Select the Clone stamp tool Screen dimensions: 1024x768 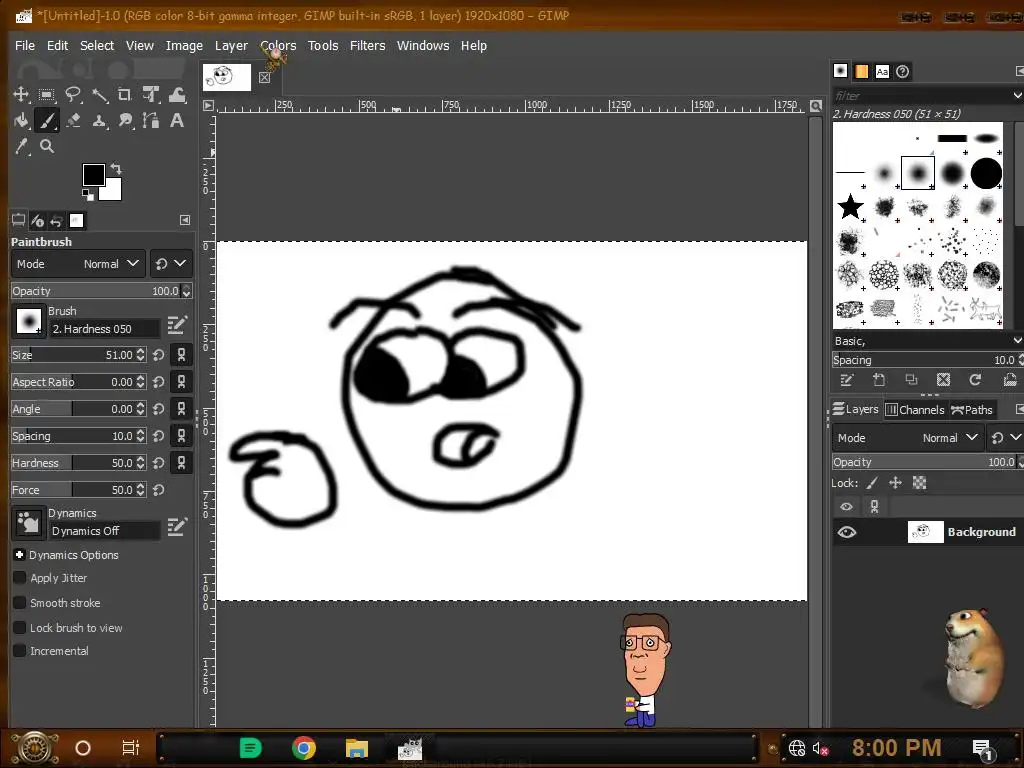99,120
